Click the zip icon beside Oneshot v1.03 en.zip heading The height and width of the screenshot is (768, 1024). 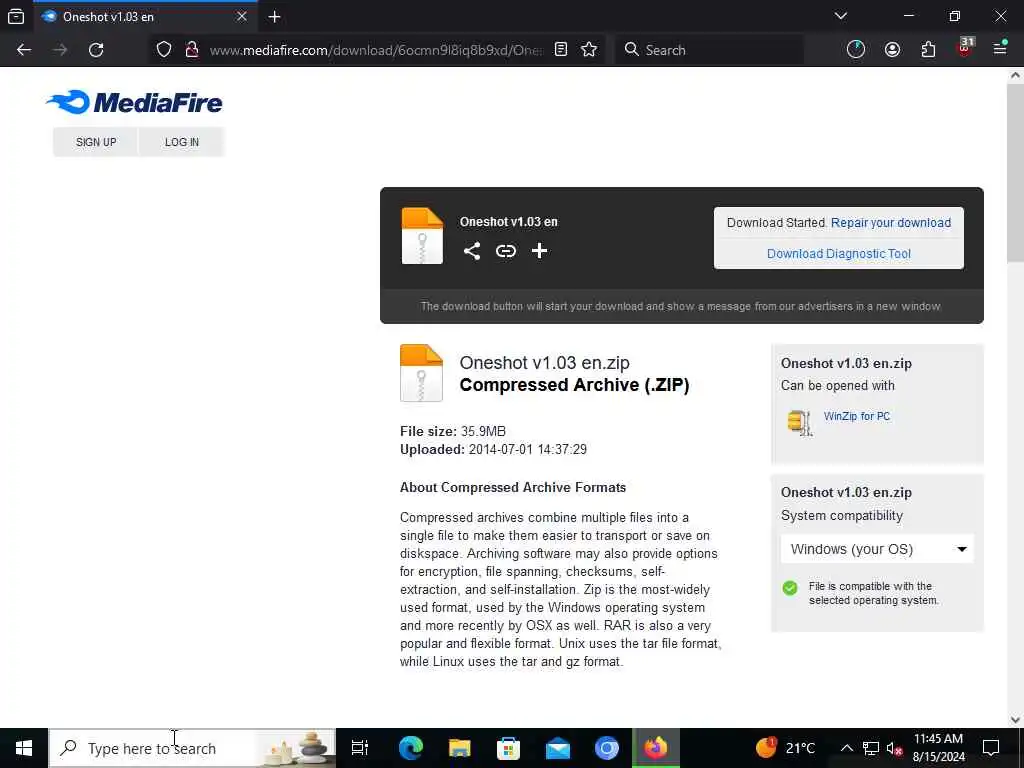point(421,373)
